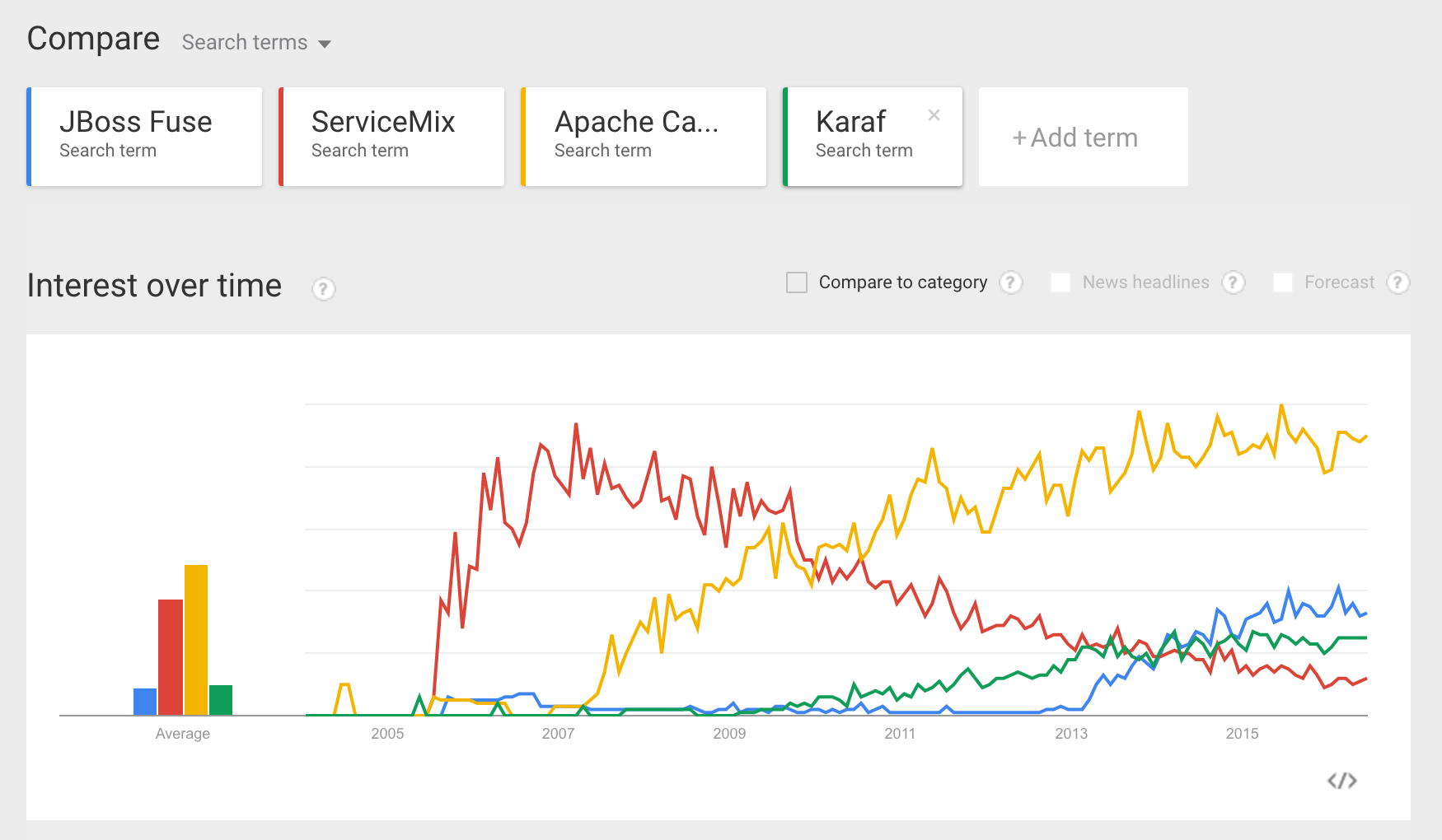Select the JBoss Fuse term card
This screenshot has width=1442, height=840.
(x=145, y=137)
